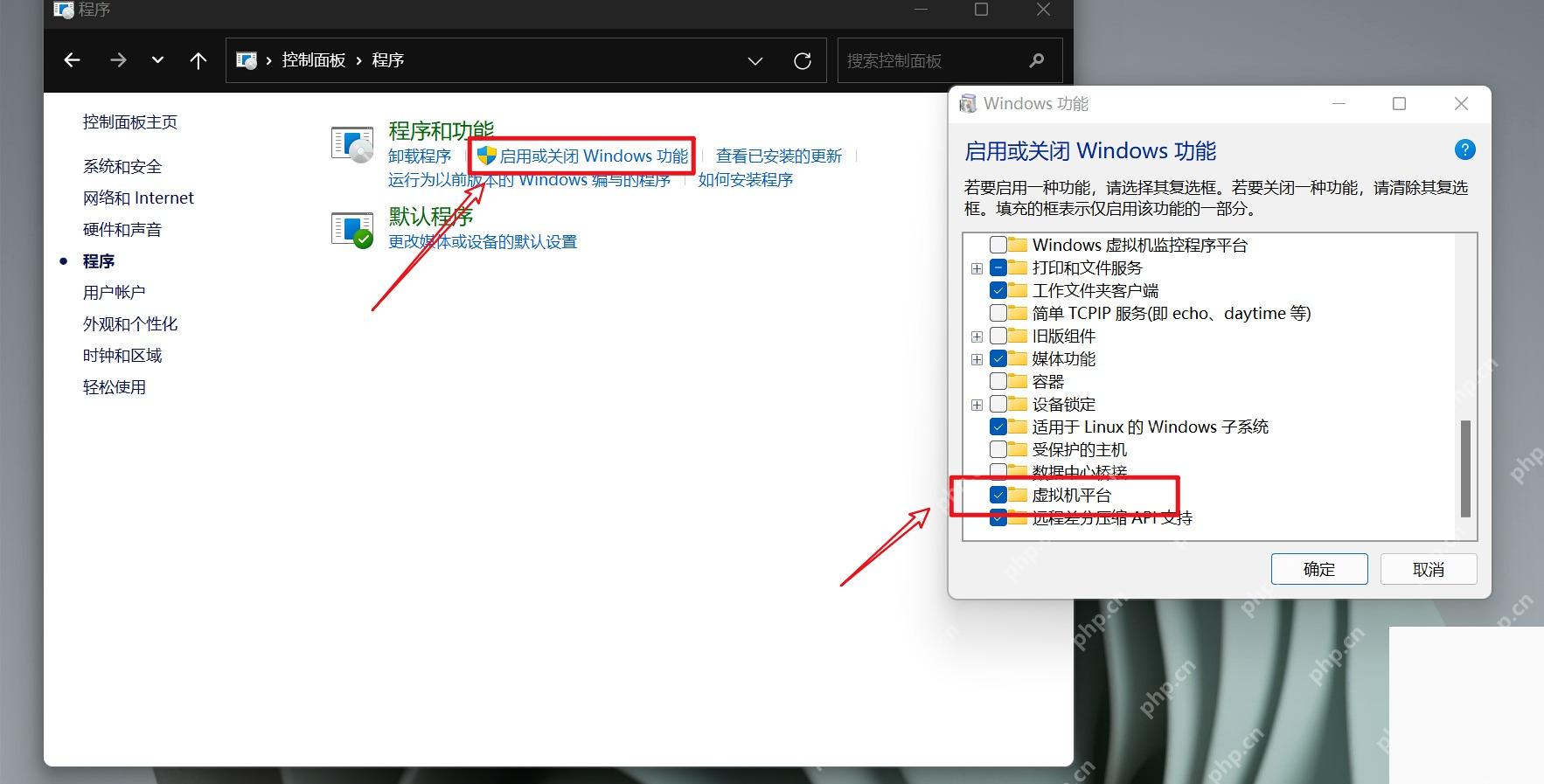Expand the 媒体功能 node
The width and height of the screenshot is (1544, 784).
[x=977, y=359]
